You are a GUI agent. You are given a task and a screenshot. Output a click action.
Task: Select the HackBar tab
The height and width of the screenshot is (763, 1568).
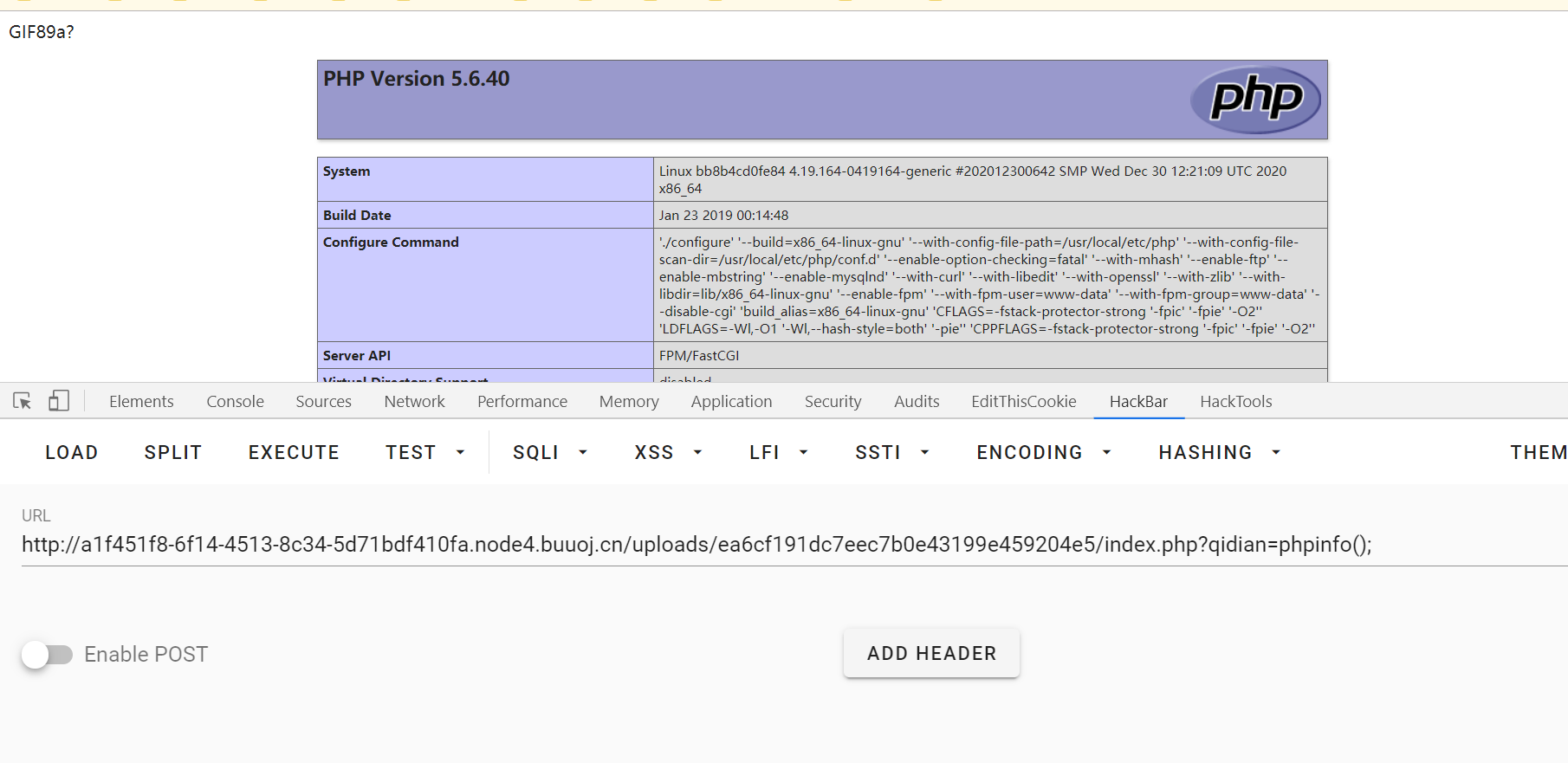click(x=1138, y=401)
